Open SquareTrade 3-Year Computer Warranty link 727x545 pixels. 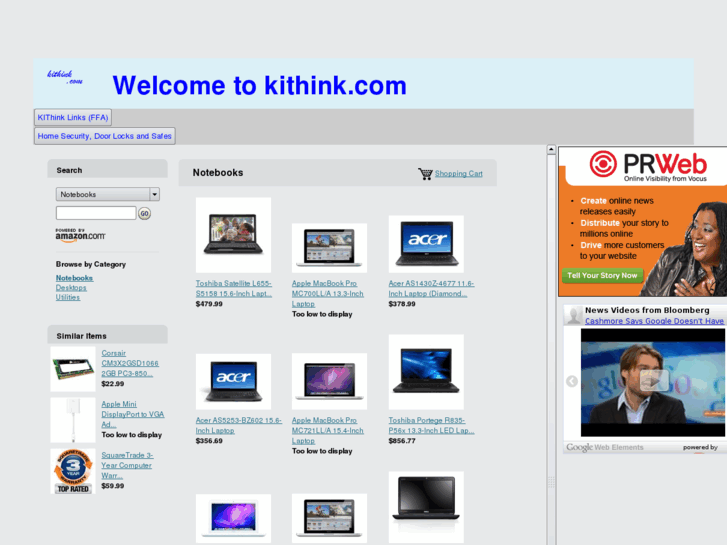pos(128,465)
